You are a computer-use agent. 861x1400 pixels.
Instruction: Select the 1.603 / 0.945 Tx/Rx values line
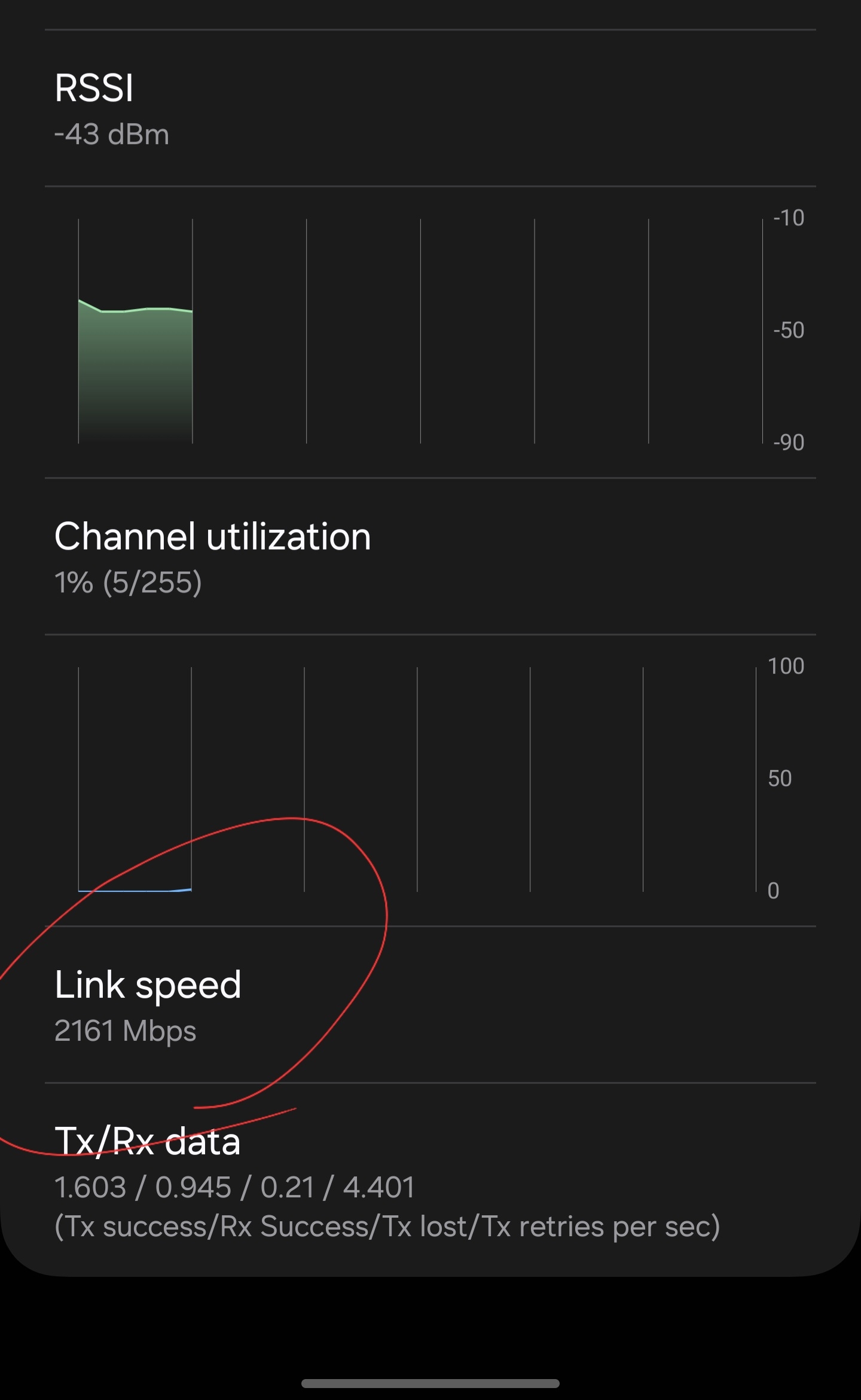pyautogui.click(x=234, y=1188)
